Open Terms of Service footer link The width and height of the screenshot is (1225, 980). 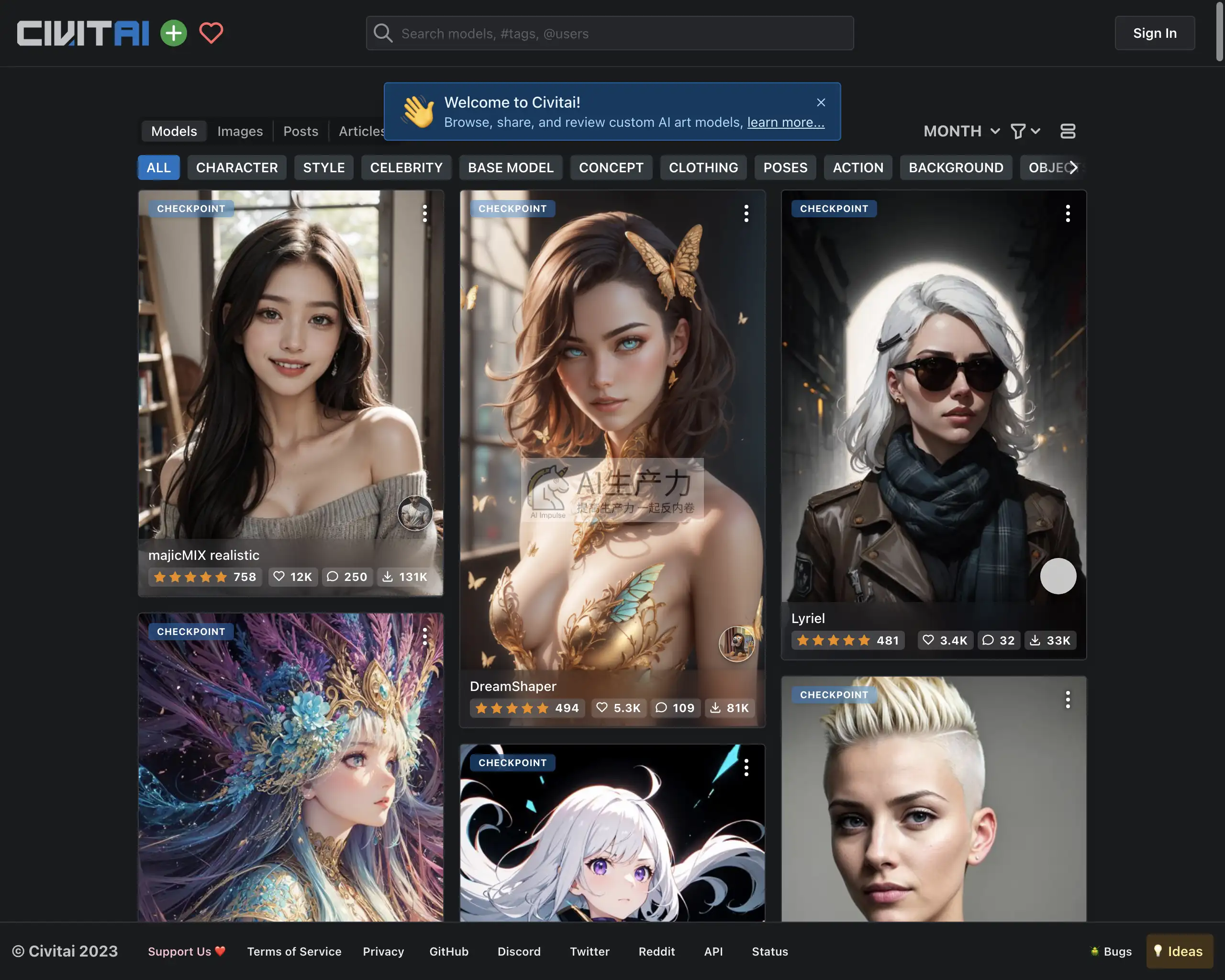pyautogui.click(x=294, y=952)
